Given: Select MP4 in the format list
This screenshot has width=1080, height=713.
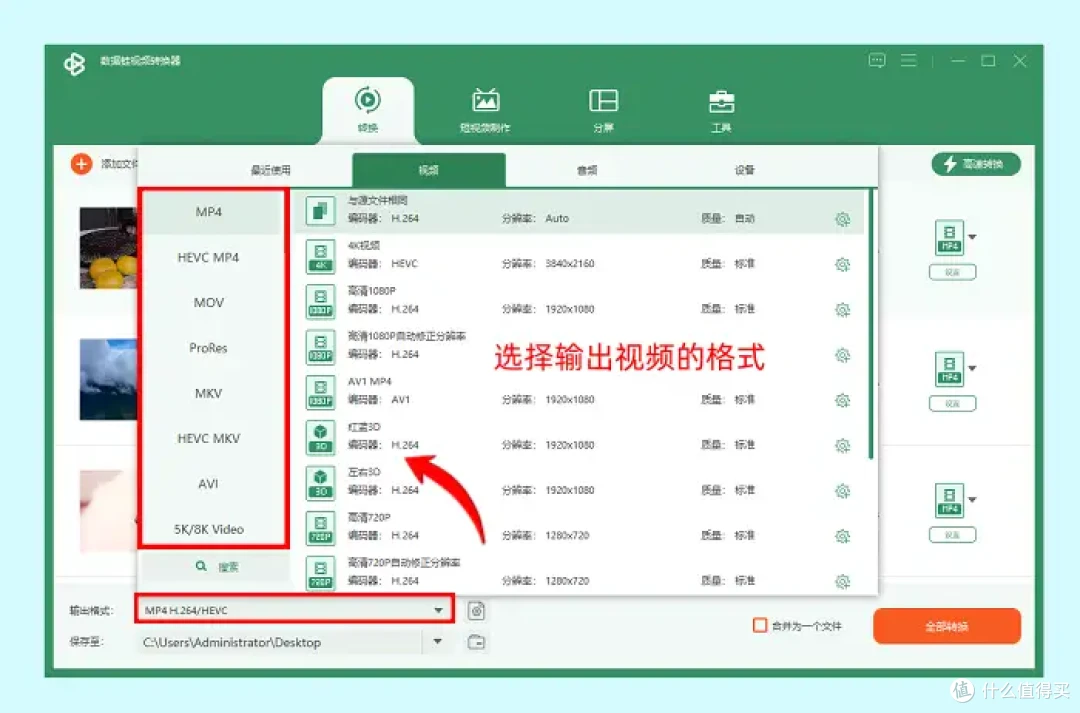Looking at the screenshot, I should pos(209,212).
